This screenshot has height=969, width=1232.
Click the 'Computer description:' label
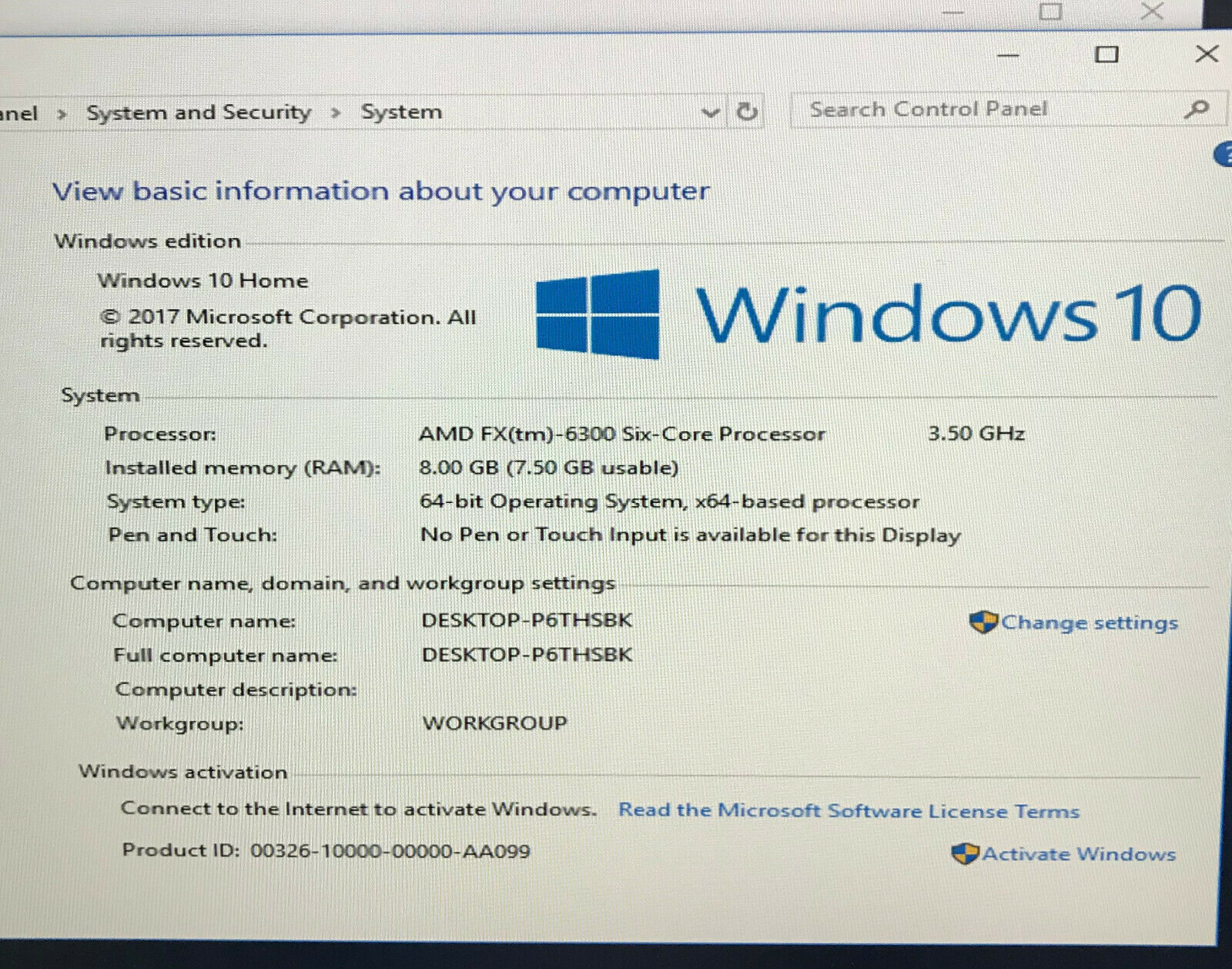pos(236,689)
